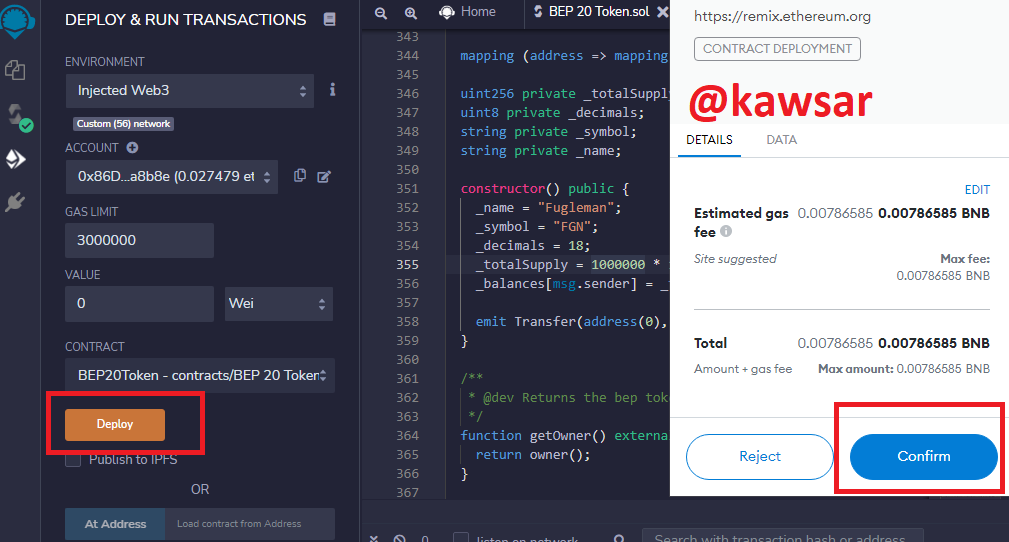
Task: Click the gas fee info icon
Action: tap(726, 231)
